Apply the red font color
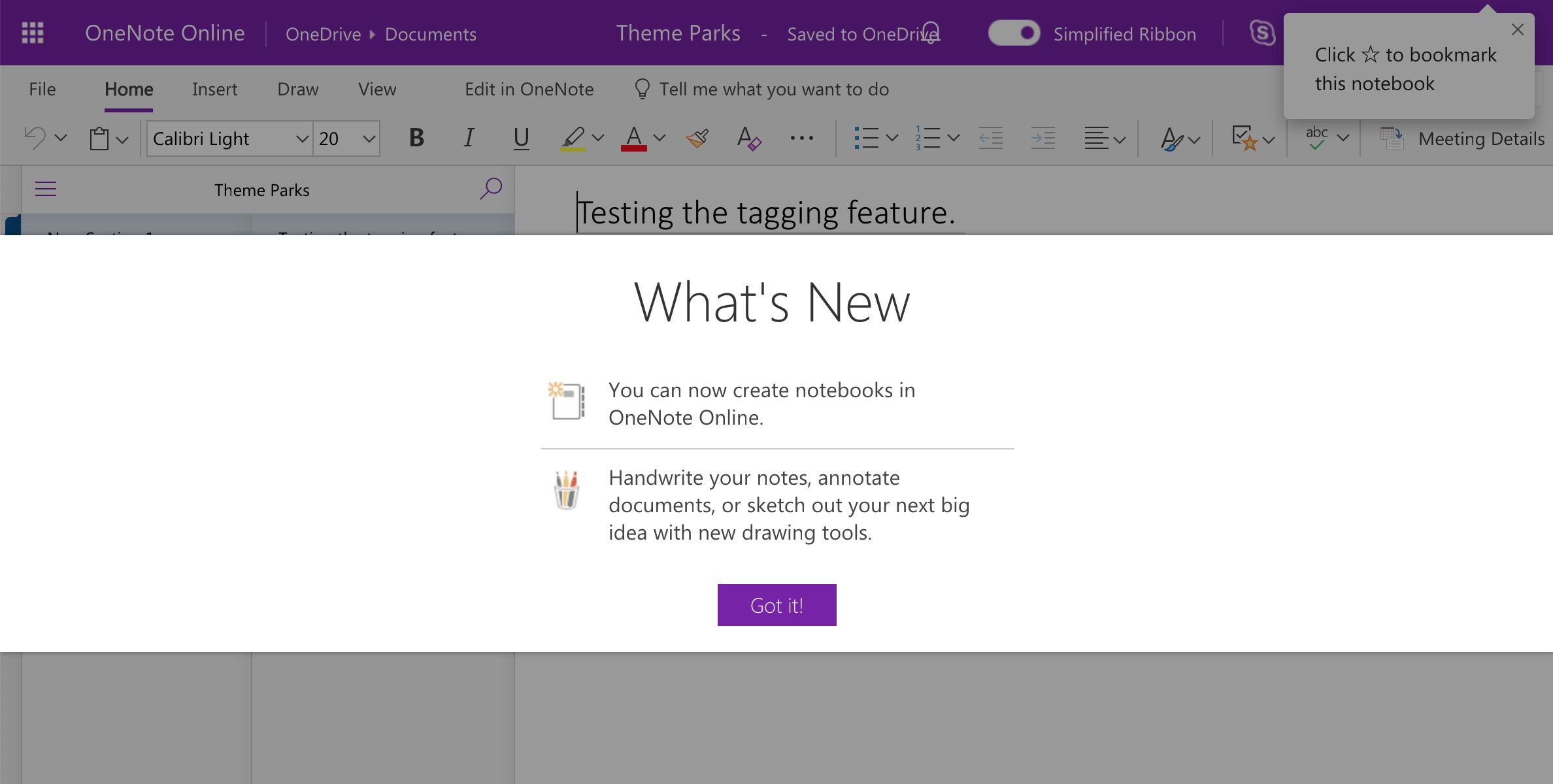1553x784 pixels. tap(633, 139)
